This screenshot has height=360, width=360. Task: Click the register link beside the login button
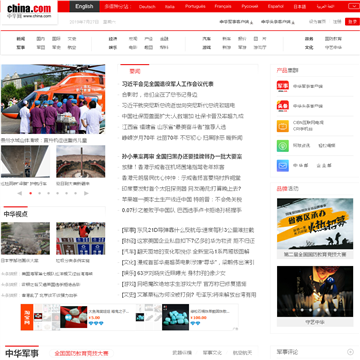337,22
